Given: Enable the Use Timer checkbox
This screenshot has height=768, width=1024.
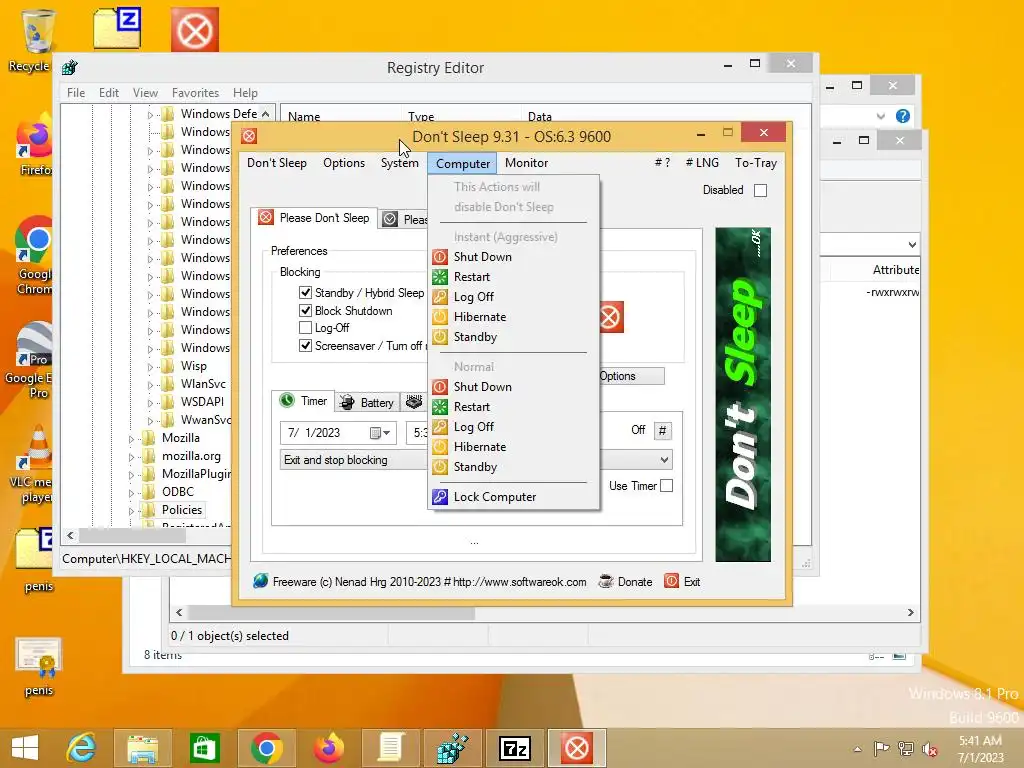Looking at the screenshot, I should [x=666, y=486].
